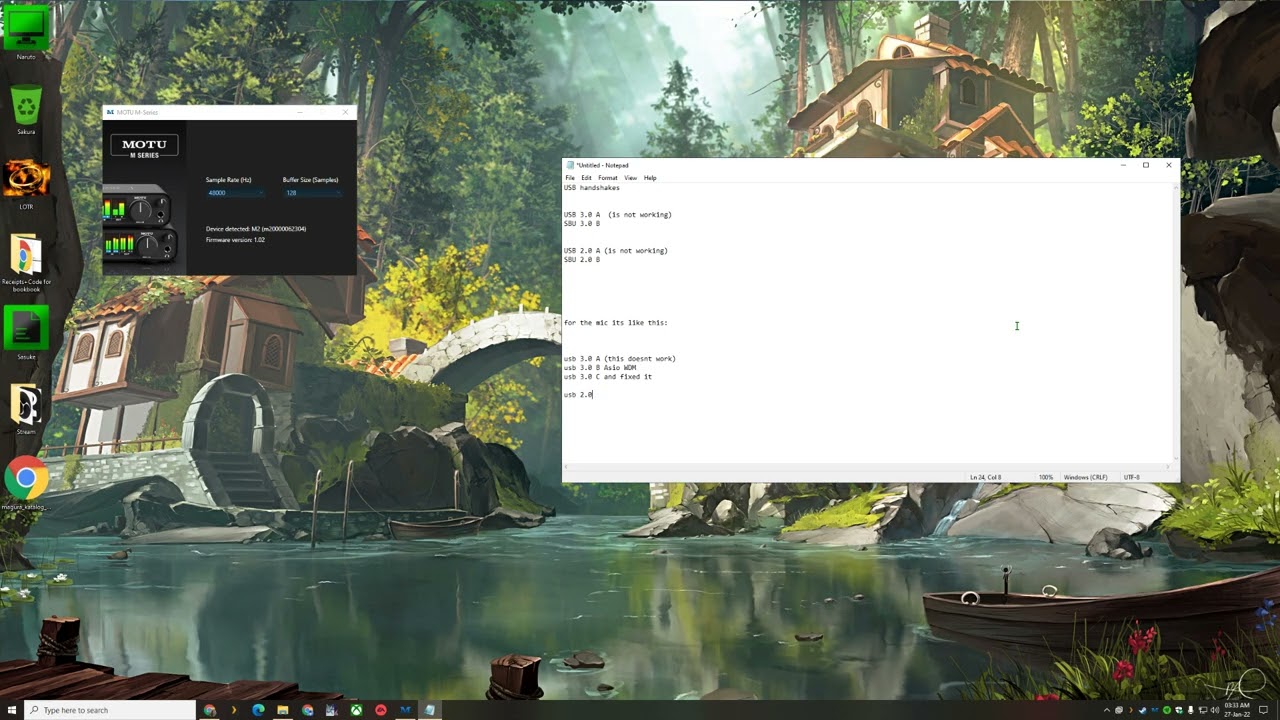Click the 'USB 3.0 A (is not working)' line

click(618, 215)
